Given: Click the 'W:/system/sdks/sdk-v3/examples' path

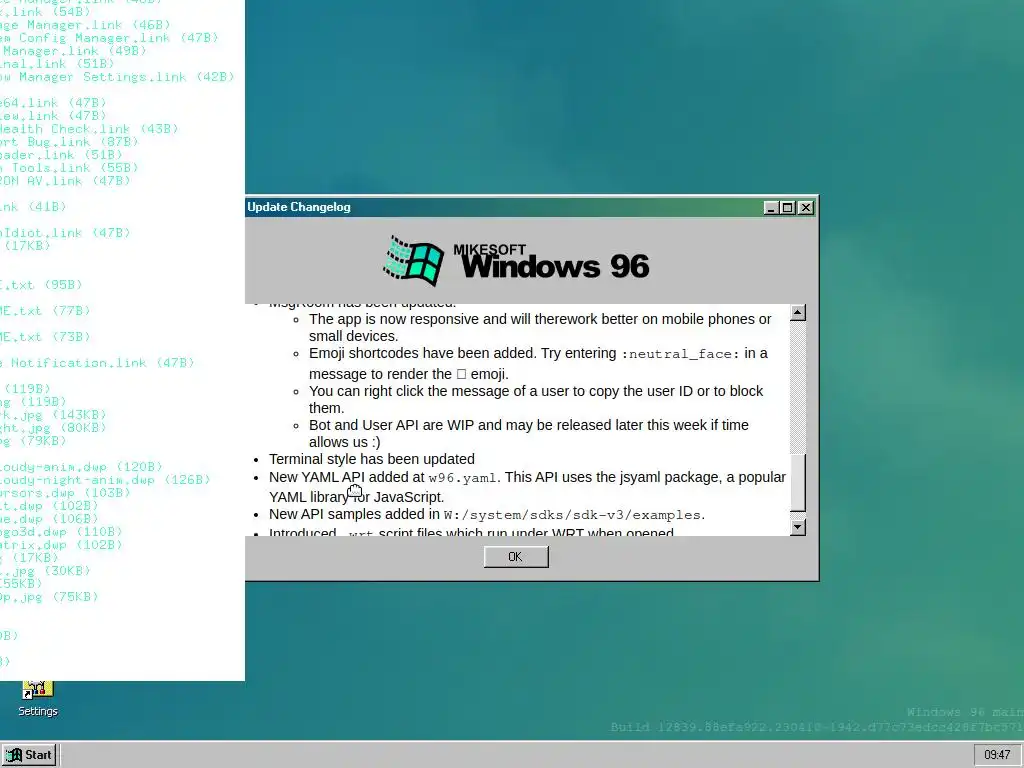Looking at the screenshot, I should pos(571,515).
